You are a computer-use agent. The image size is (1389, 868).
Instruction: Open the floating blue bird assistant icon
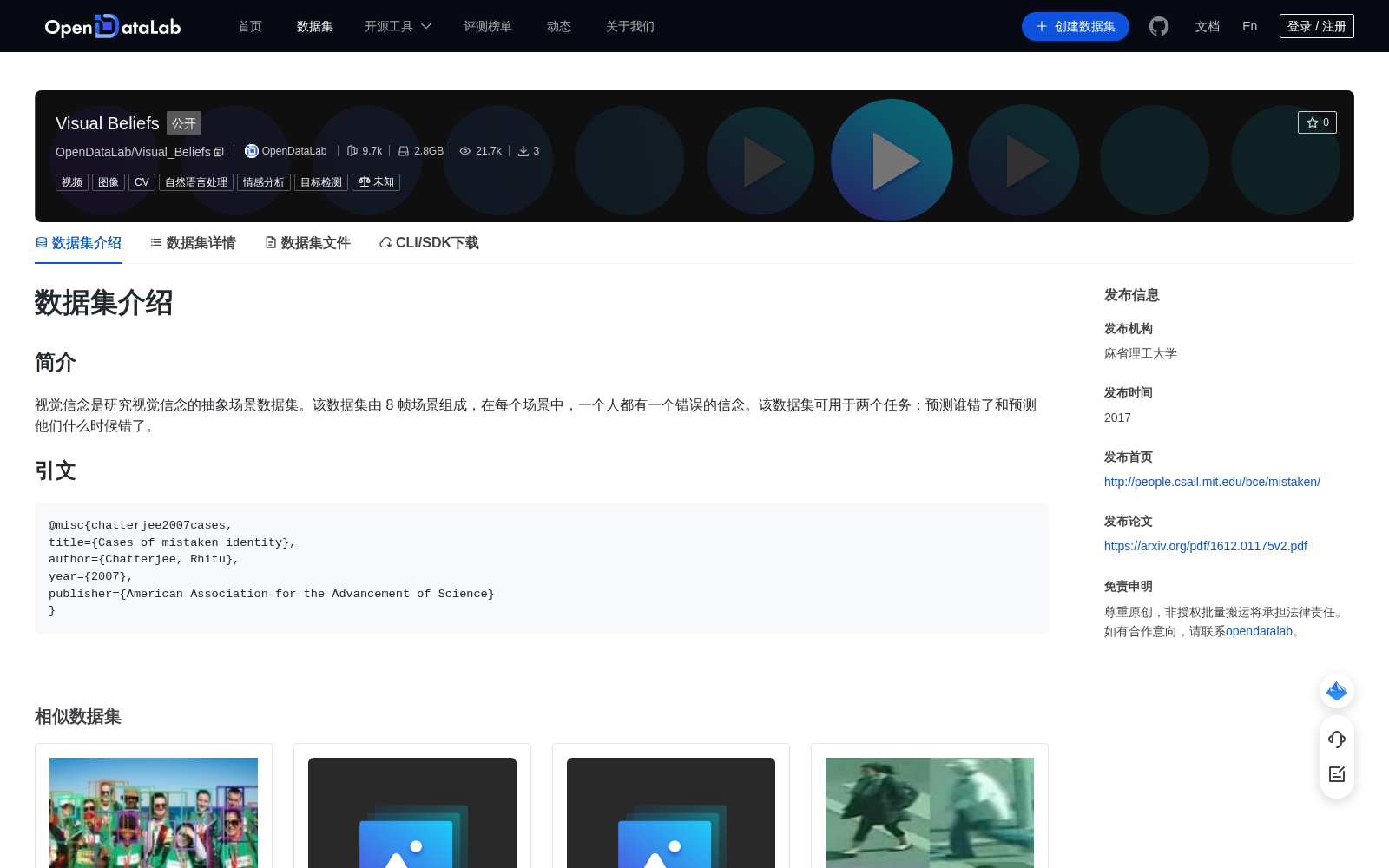(x=1337, y=691)
